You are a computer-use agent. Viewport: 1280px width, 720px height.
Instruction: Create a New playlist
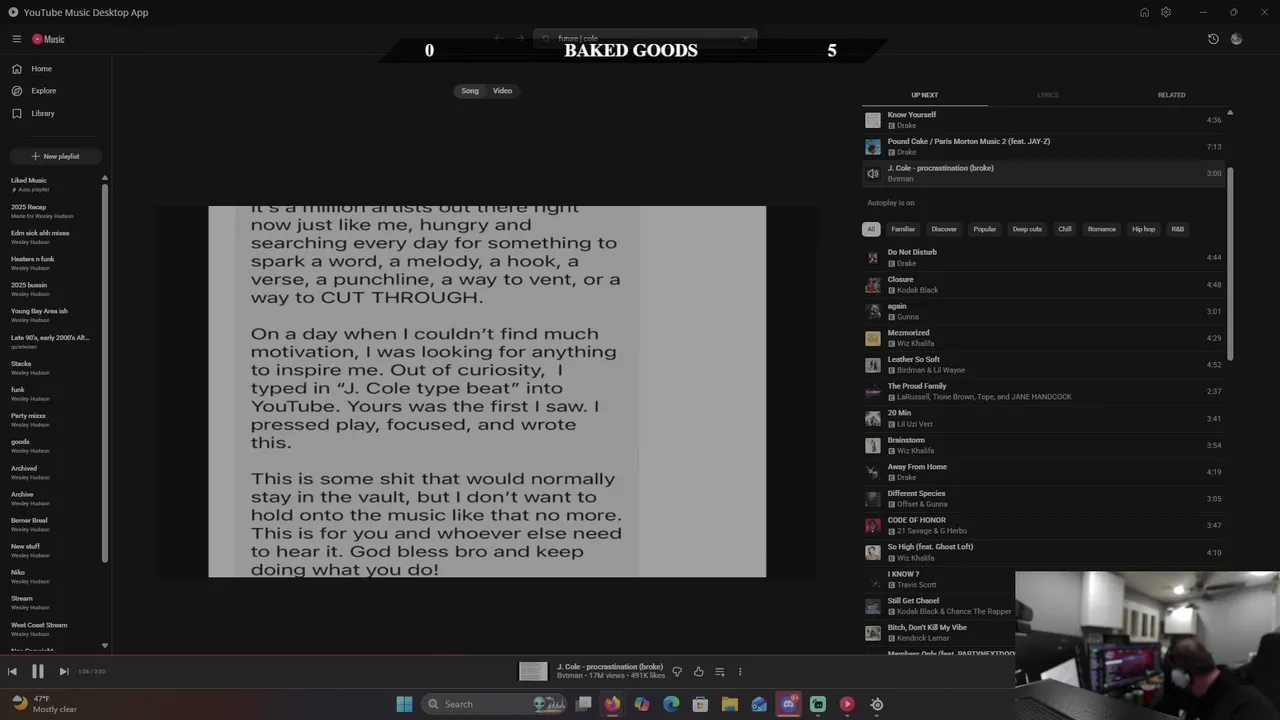click(x=55, y=156)
